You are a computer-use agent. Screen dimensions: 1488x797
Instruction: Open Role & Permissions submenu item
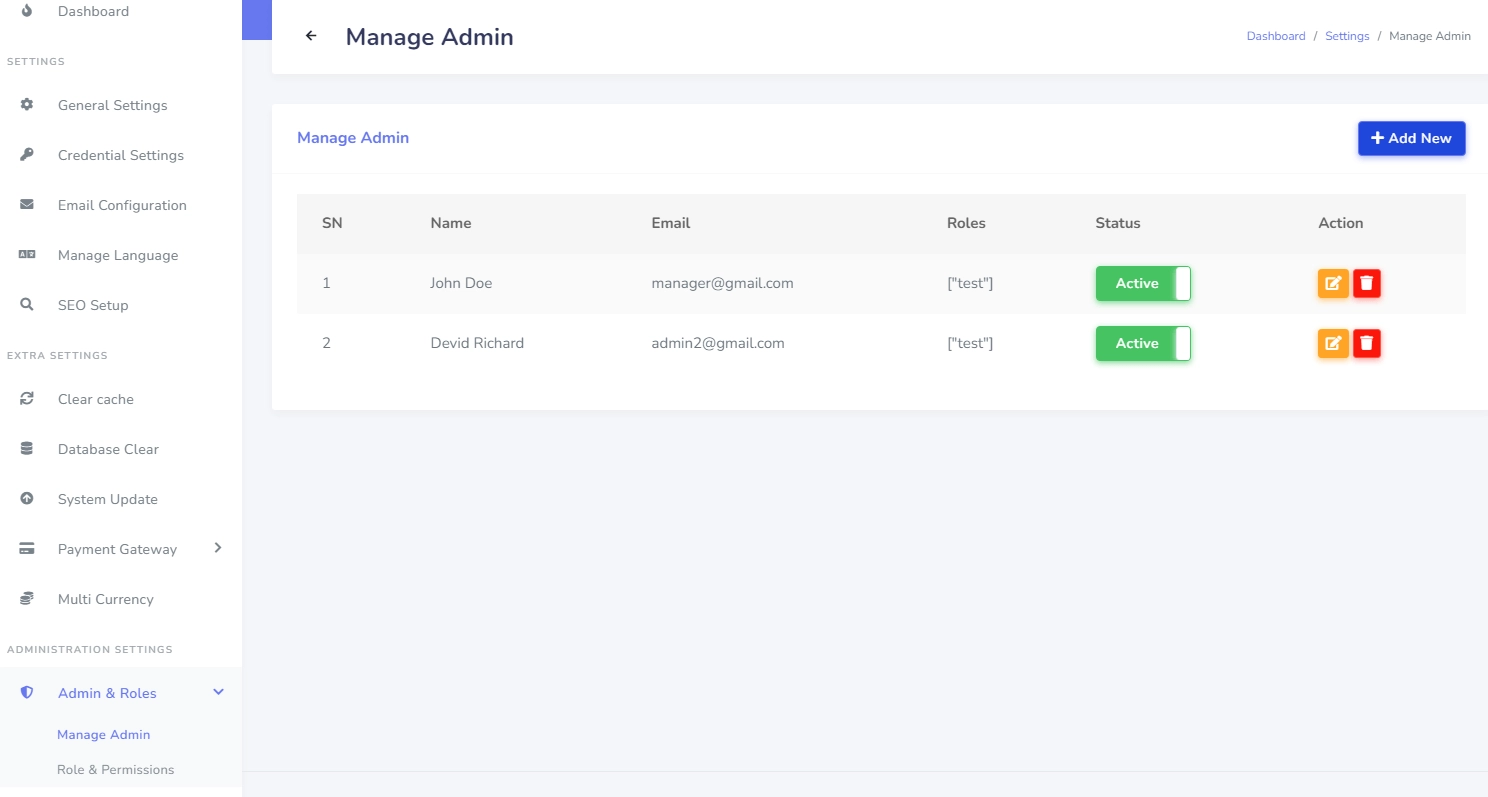click(x=115, y=770)
